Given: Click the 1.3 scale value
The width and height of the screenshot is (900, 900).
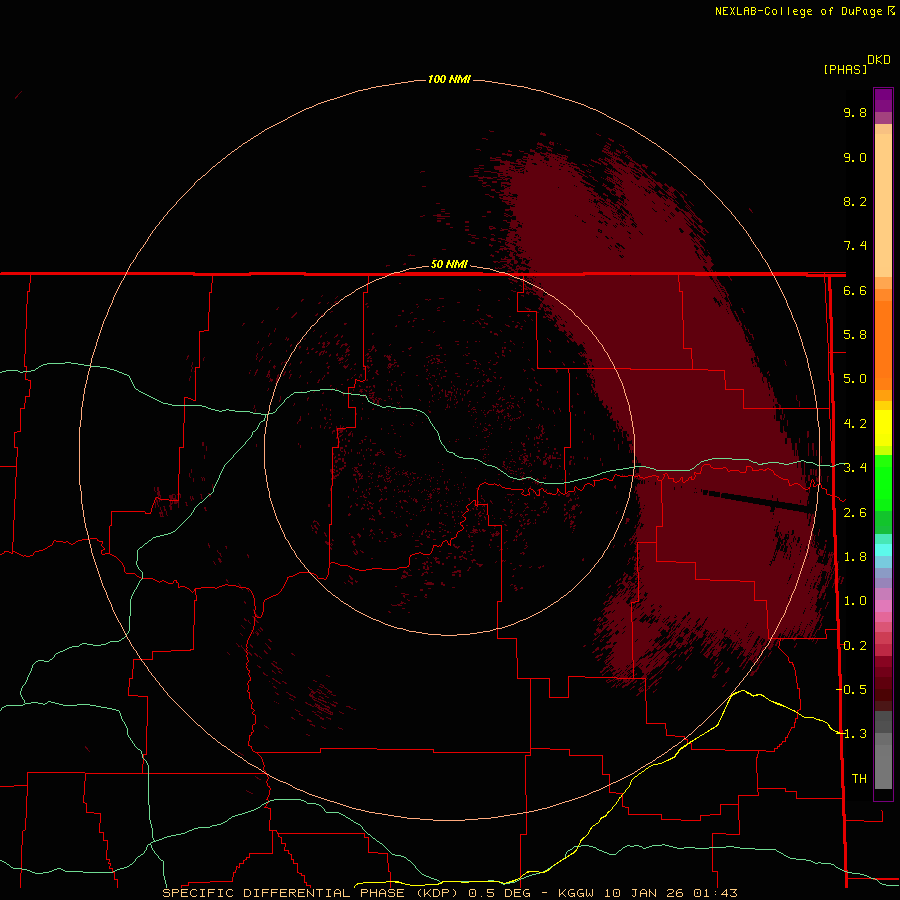Looking at the screenshot, I should (855, 734).
